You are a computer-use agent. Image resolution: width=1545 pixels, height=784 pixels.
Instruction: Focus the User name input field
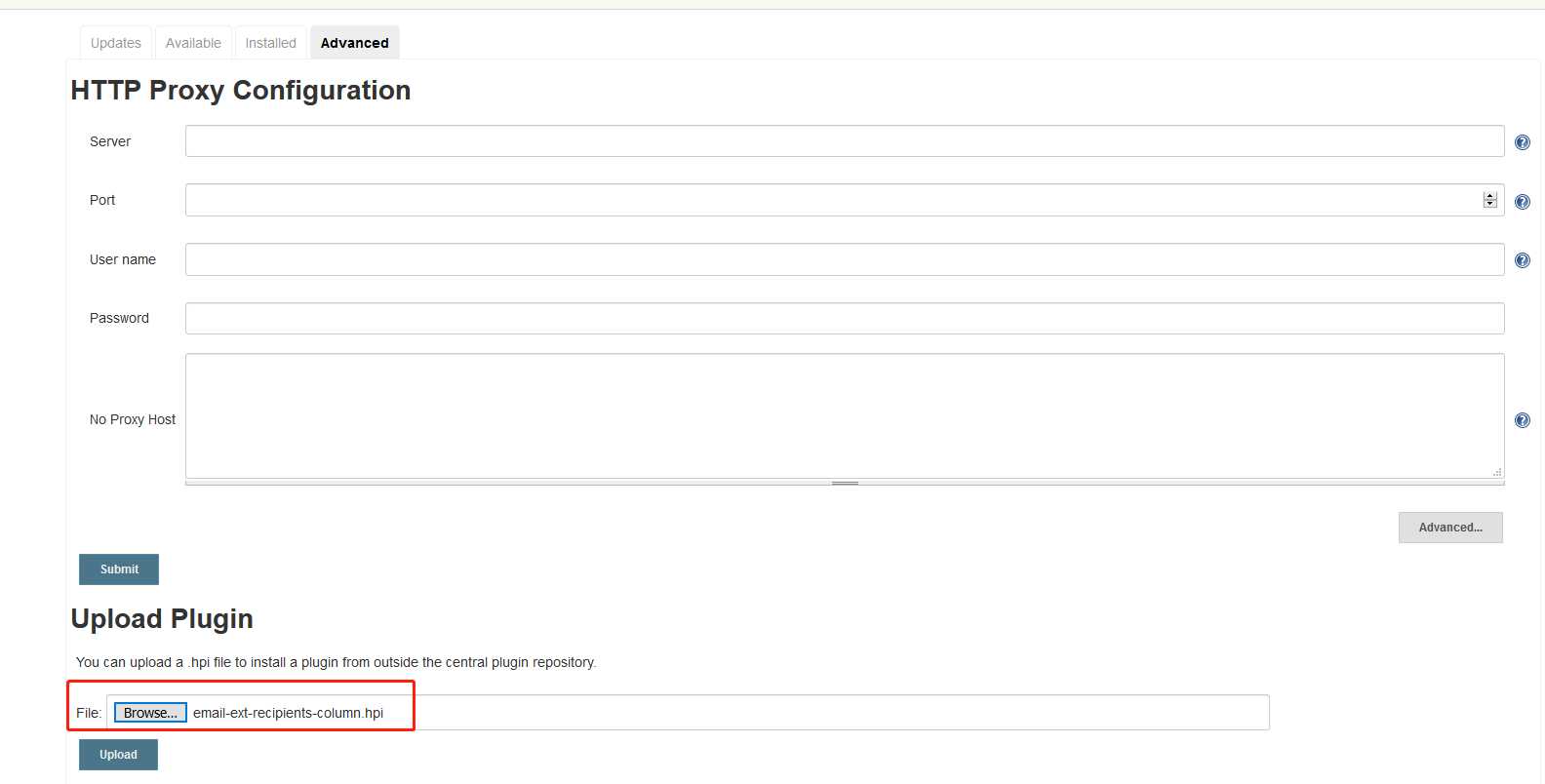tap(845, 259)
